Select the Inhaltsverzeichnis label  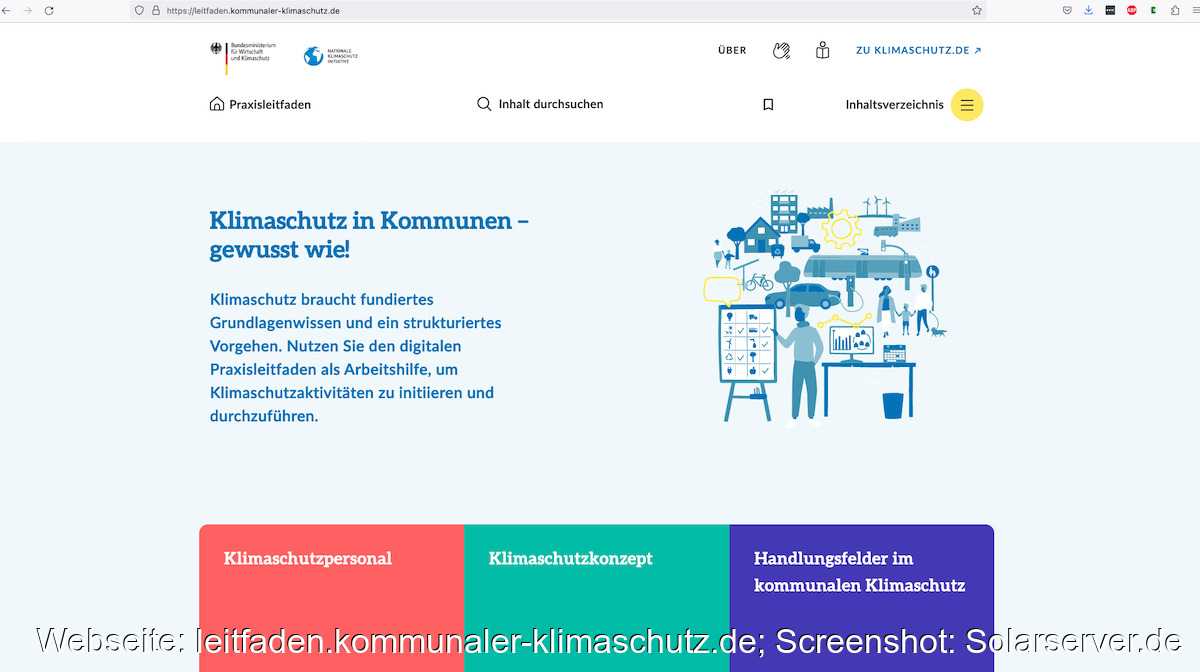pyautogui.click(x=894, y=105)
